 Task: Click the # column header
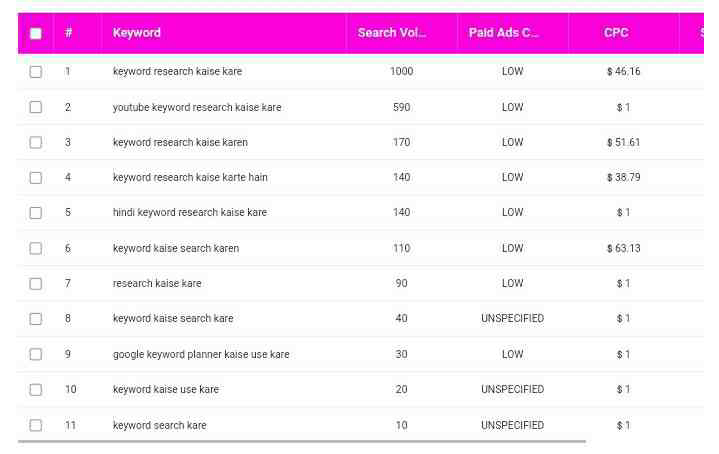tap(68, 33)
